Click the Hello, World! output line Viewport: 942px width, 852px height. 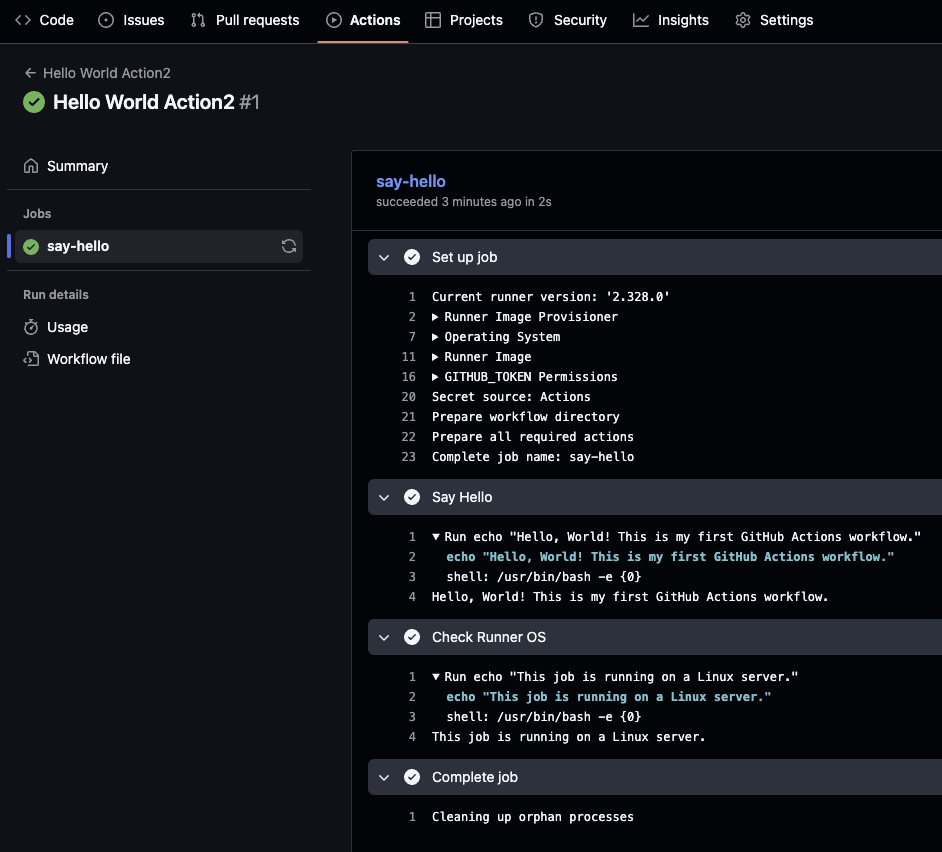[630, 597]
